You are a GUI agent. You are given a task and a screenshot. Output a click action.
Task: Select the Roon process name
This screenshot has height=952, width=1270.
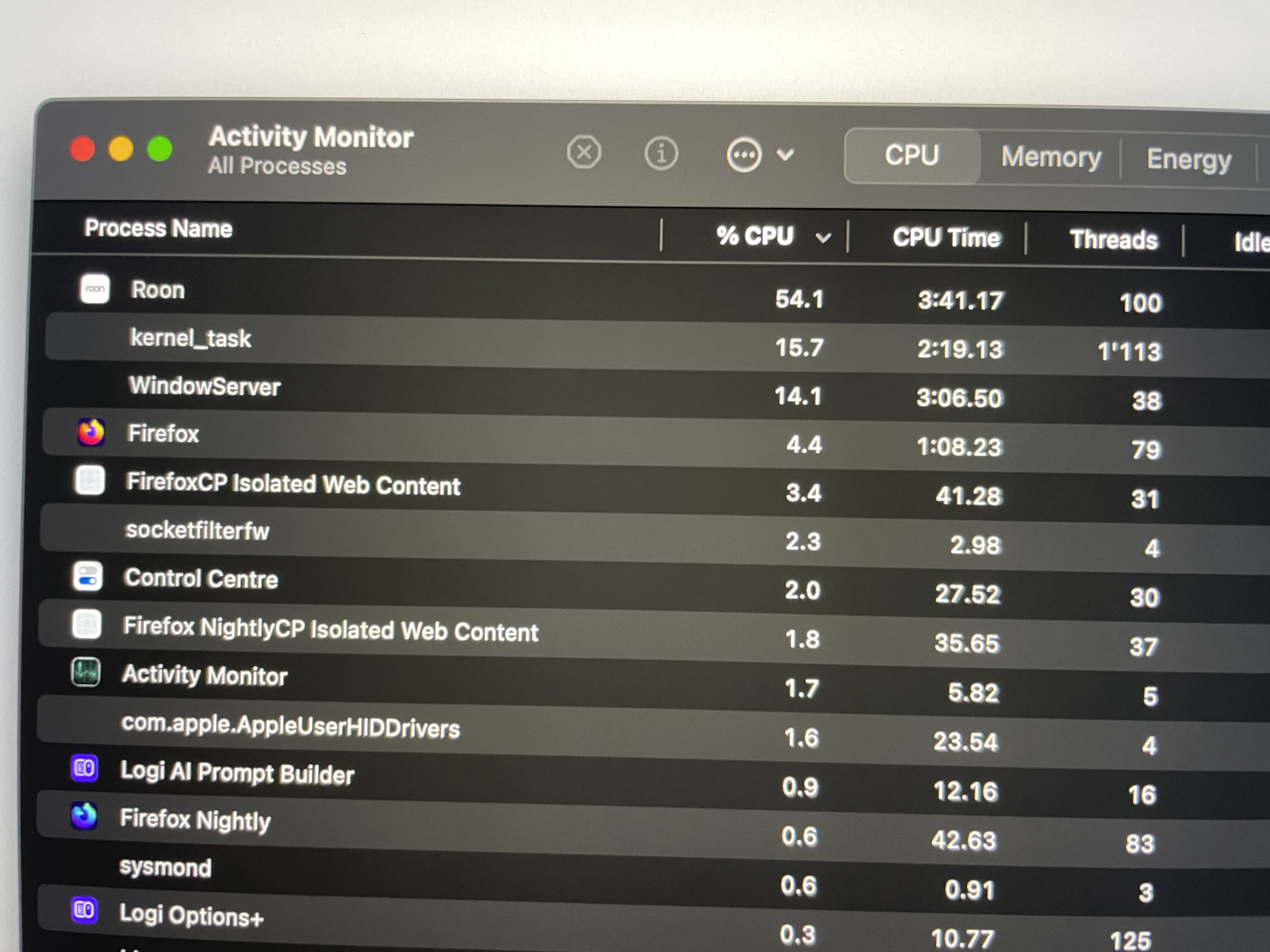tap(158, 290)
